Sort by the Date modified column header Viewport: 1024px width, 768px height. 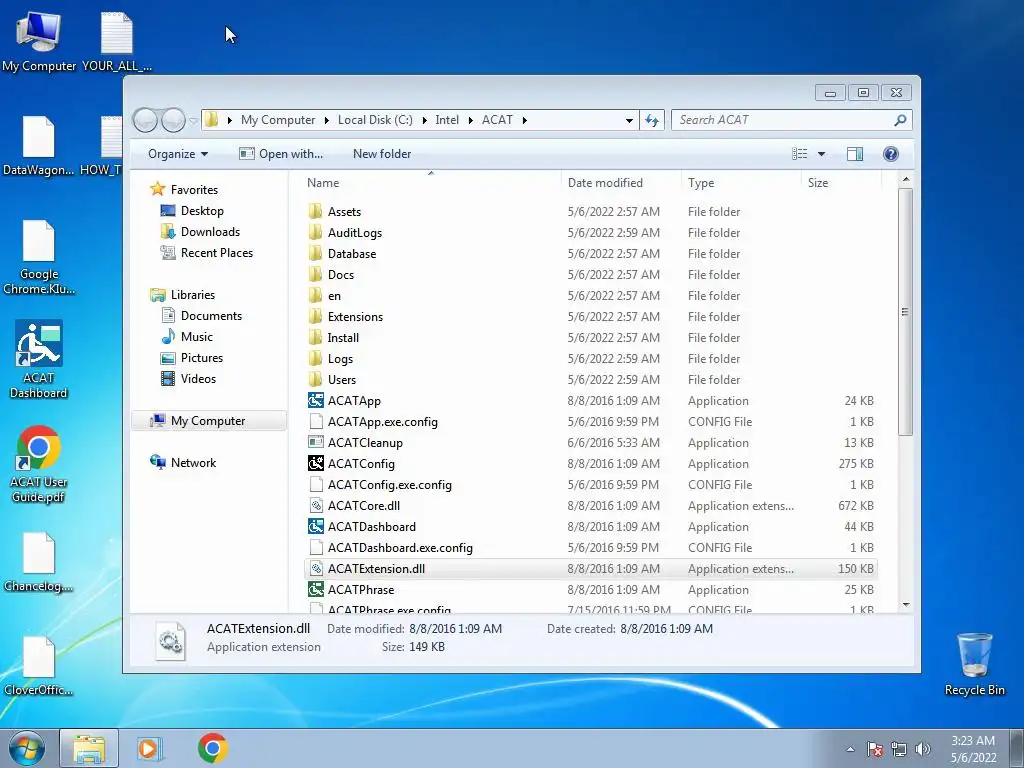(x=620, y=183)
